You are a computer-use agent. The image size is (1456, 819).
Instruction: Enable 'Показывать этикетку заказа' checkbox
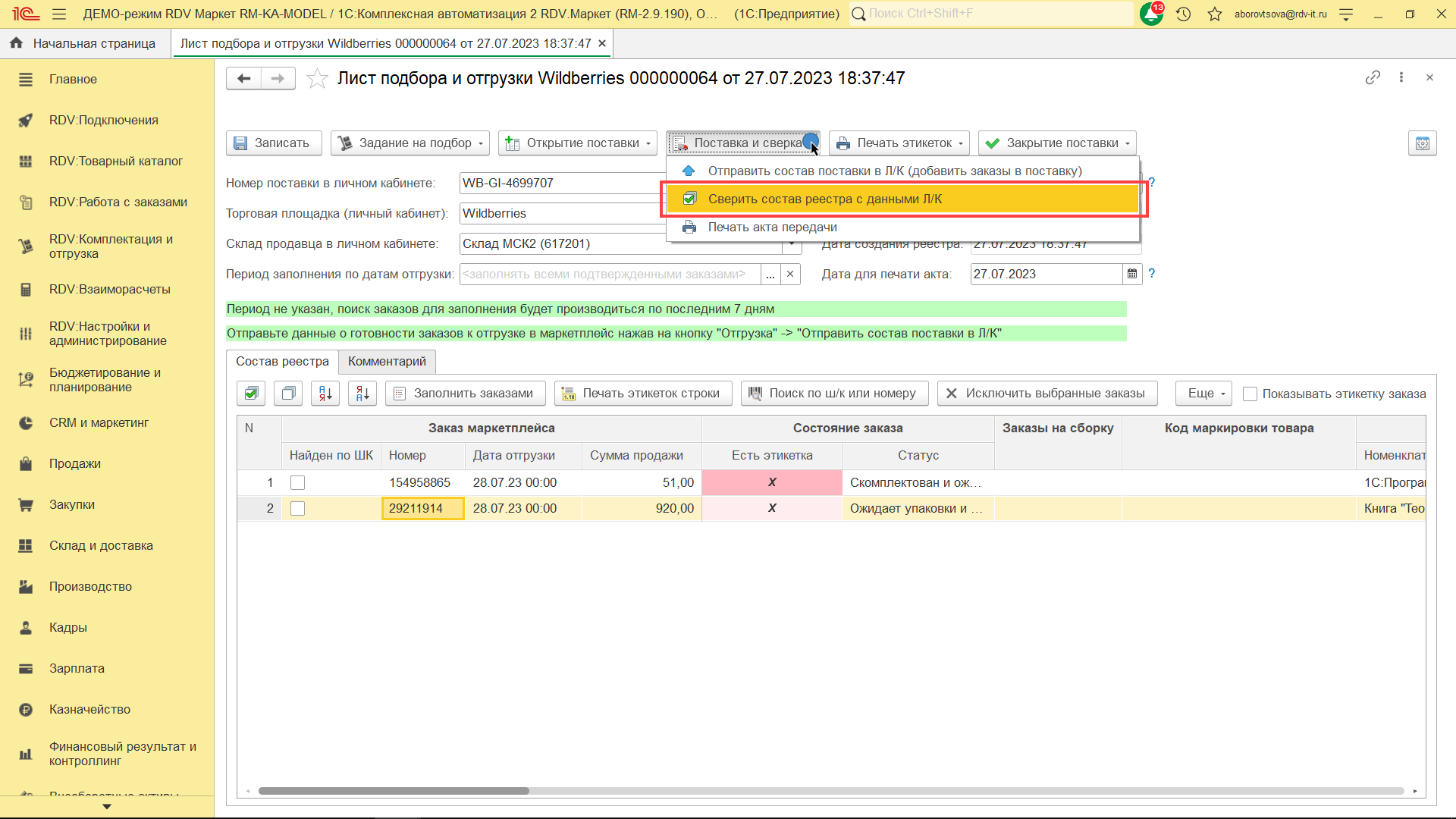click(x=1250, y=394)
